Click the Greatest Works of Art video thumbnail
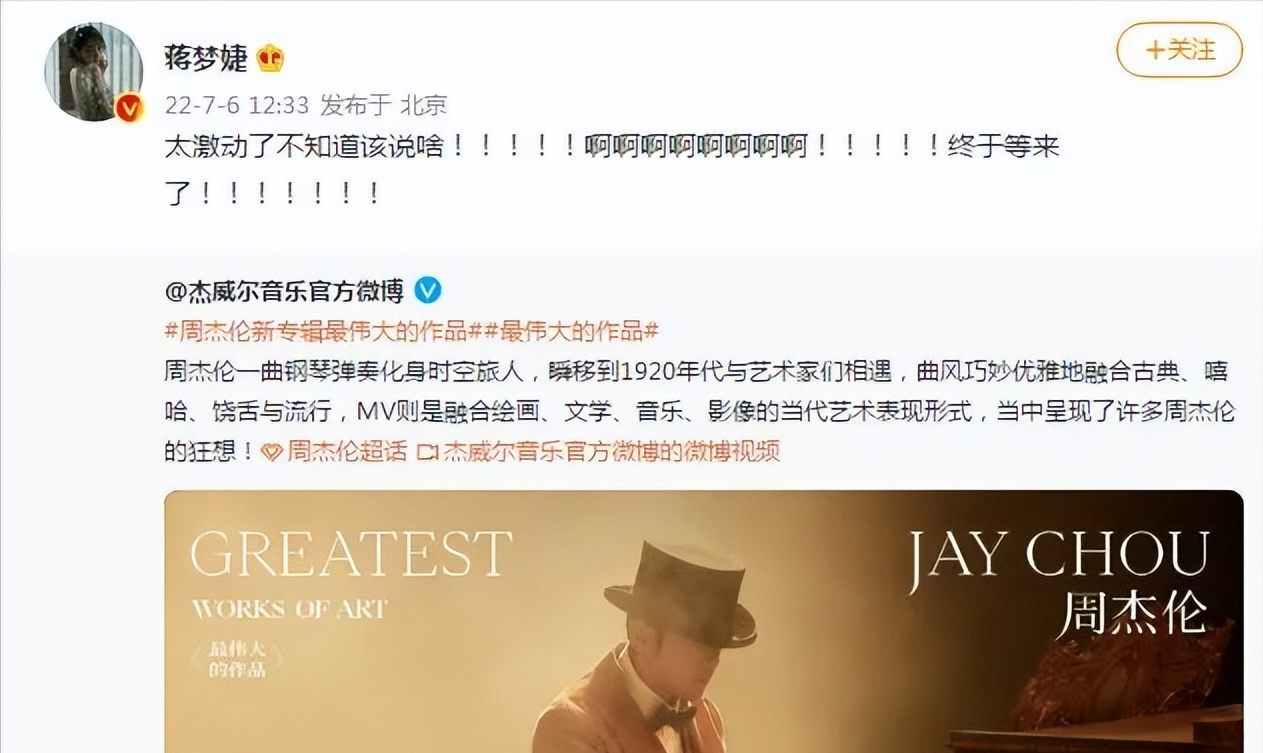 click(x=703, y=621)
